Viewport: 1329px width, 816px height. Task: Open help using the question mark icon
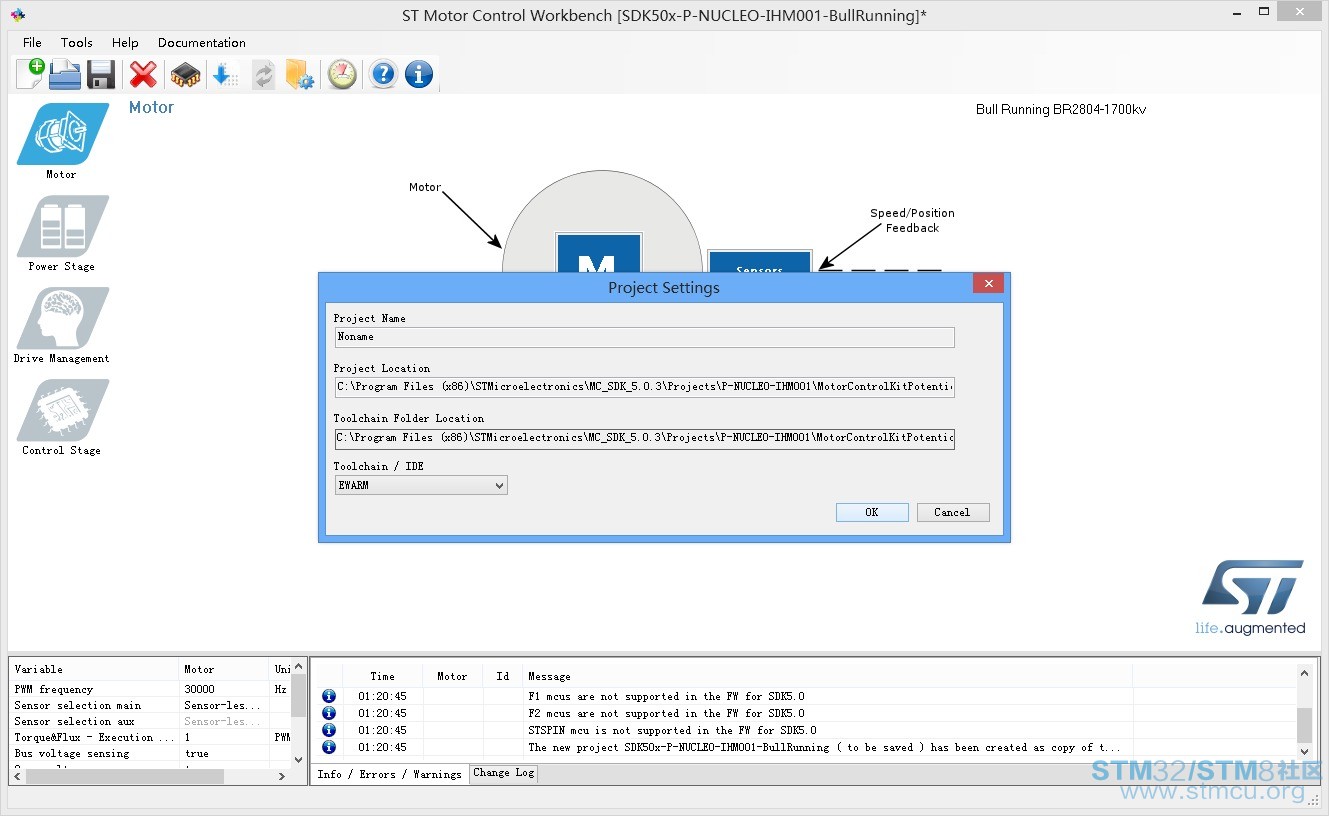pyautogui.click(x=383, y=74)
